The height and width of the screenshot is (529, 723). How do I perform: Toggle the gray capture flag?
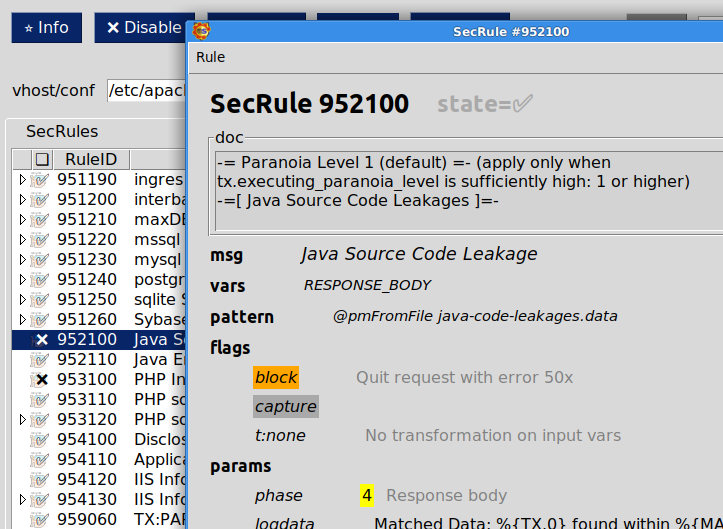(x=285, y=406)
